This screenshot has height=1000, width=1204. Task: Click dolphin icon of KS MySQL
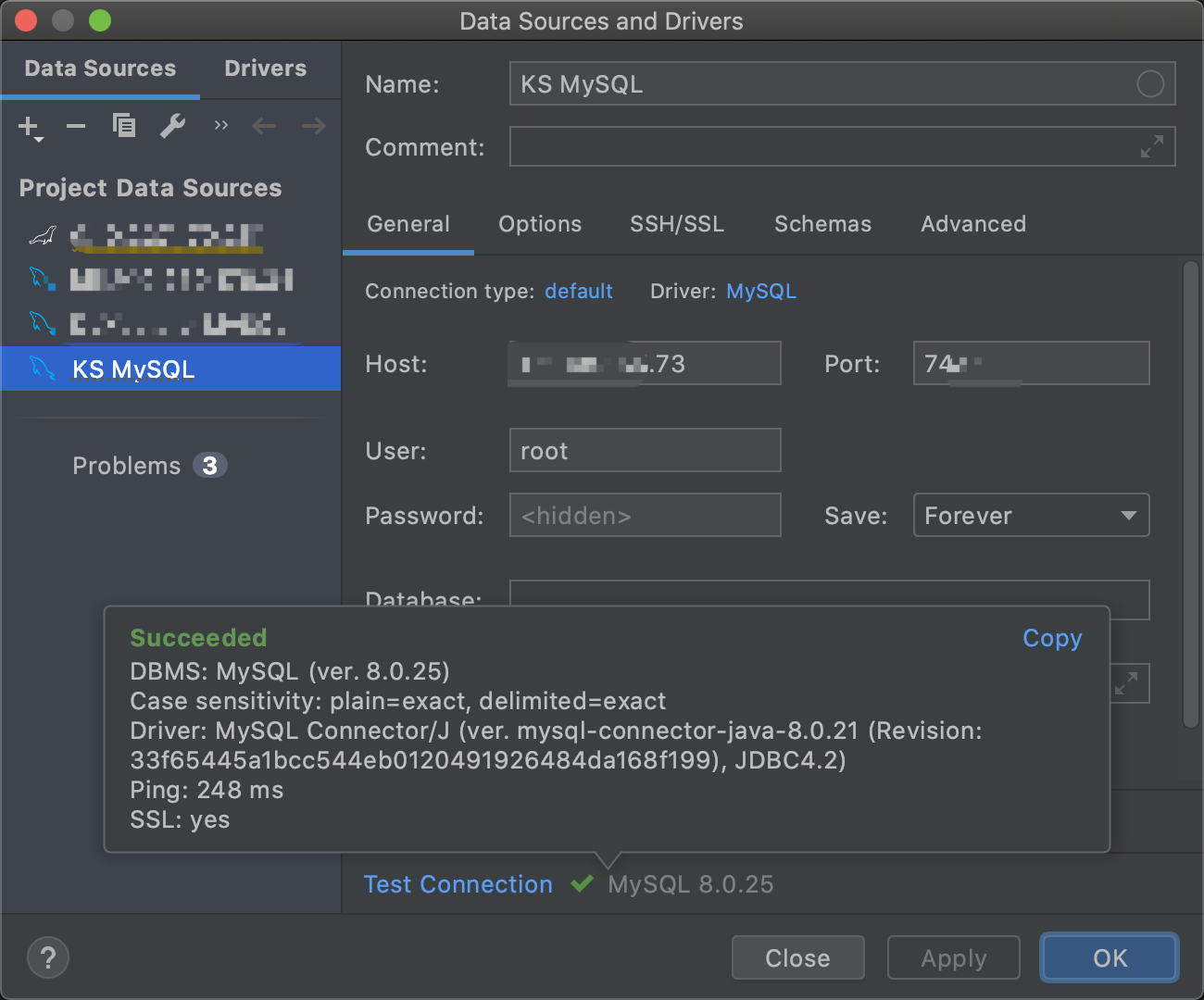click(43, 368)
